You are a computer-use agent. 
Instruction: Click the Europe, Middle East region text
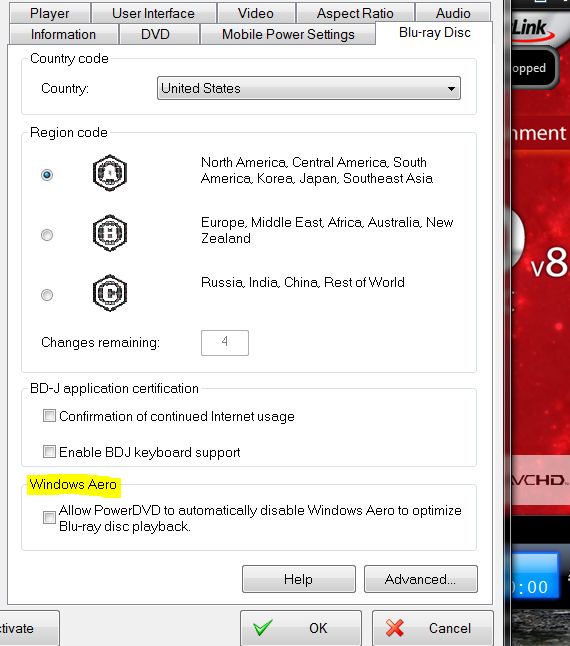(327, 230)
